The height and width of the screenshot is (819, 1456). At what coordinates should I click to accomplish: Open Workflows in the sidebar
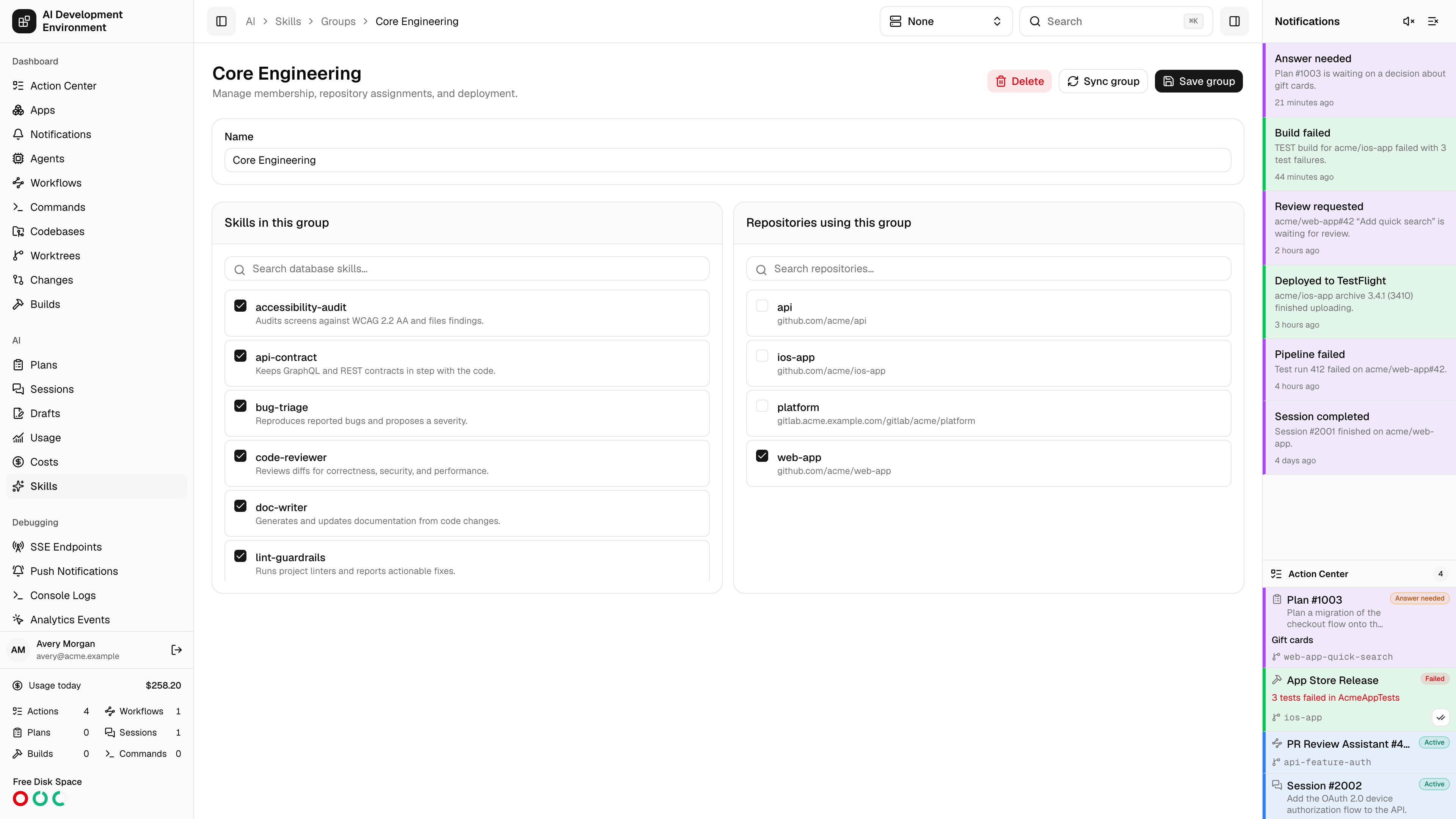tap(97, 183)
